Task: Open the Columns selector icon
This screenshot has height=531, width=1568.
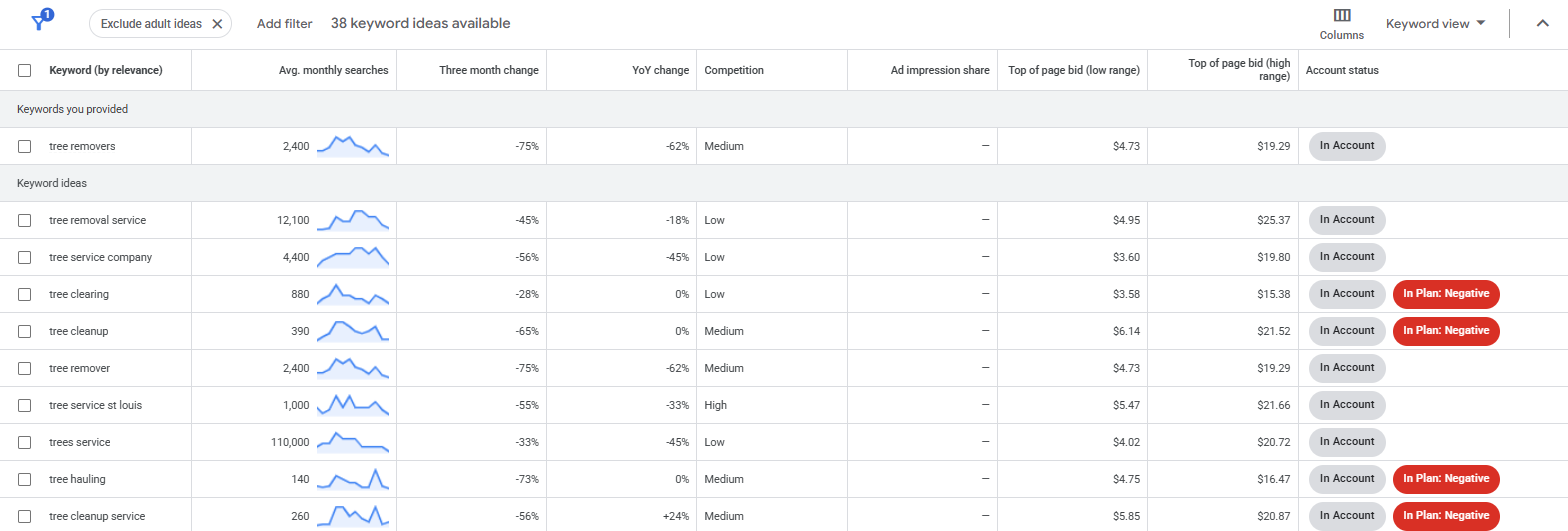Action: [1342, 16]
